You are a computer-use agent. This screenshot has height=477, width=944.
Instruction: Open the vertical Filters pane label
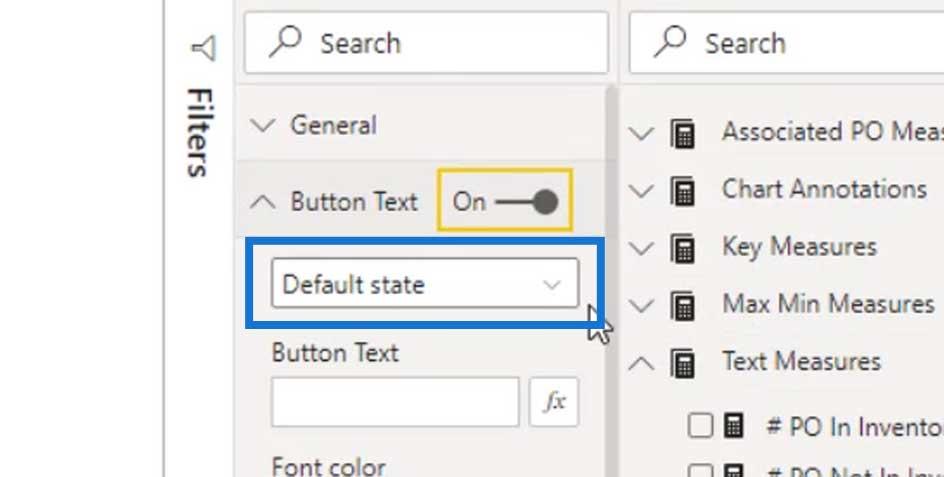coord(198,132)
